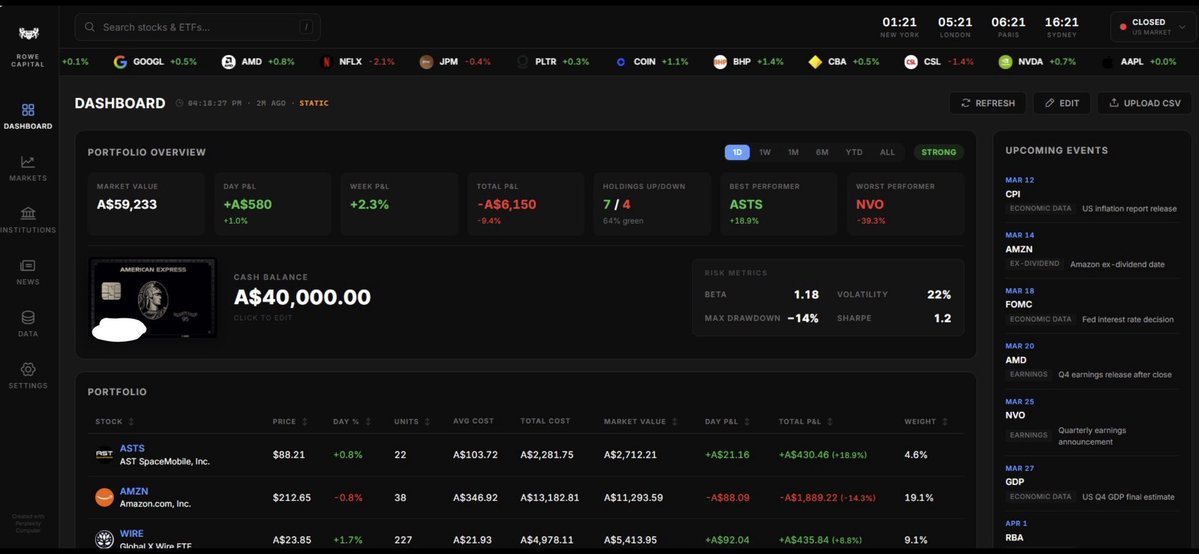Click the clock icon beside dashboard timestamp
Screen dimensions: 1199x554
pos(179,103)
